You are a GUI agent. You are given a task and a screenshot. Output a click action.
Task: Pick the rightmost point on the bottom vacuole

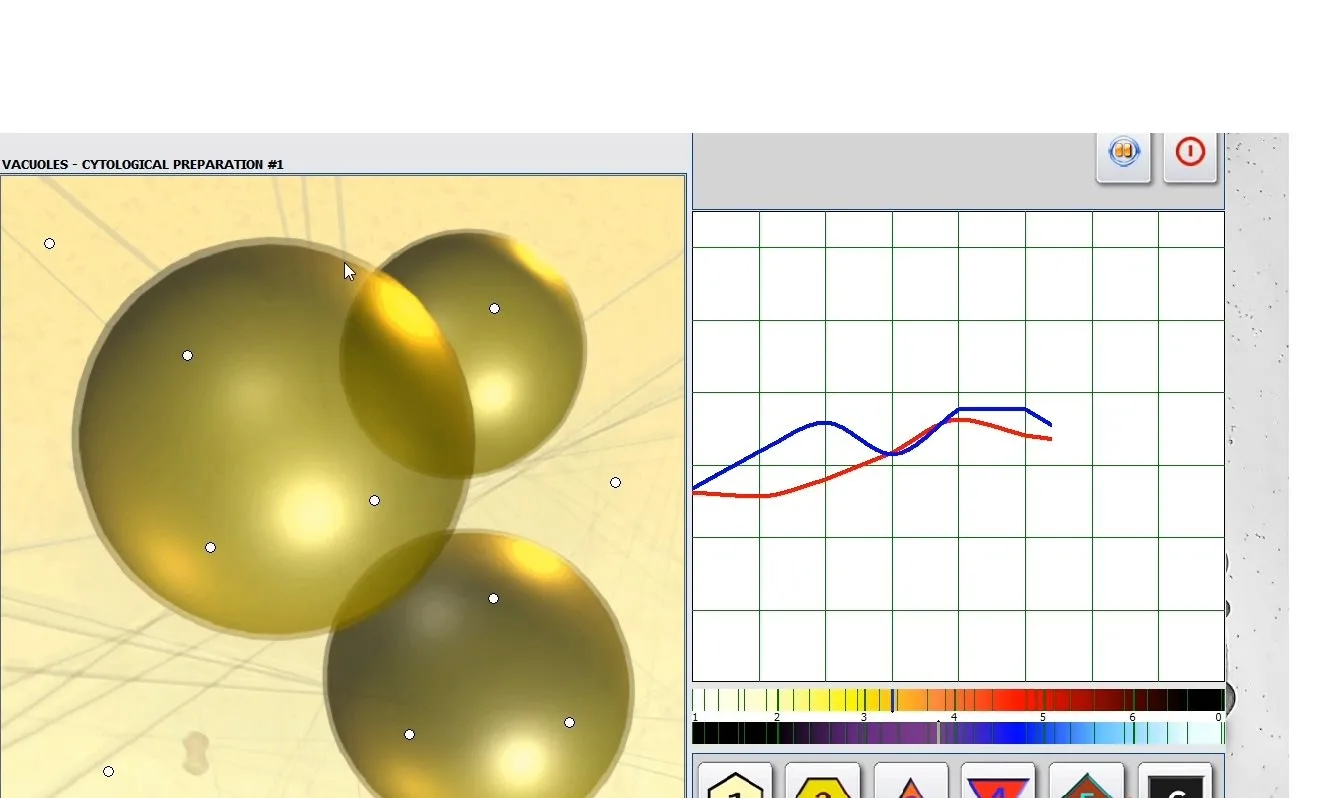(x=569, y=723)
